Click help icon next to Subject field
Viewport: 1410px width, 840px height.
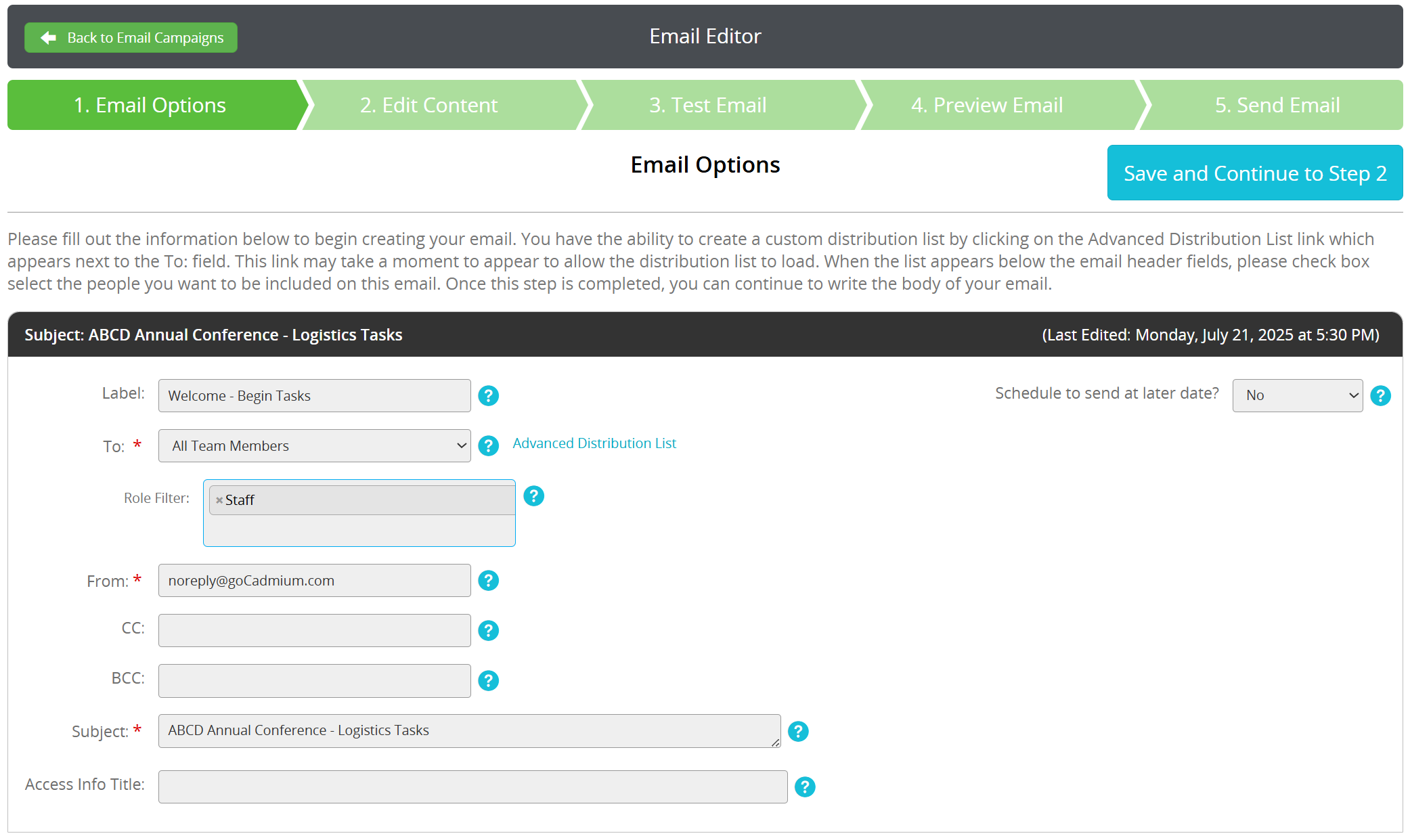pyautogui.click(x=798, y=731)
